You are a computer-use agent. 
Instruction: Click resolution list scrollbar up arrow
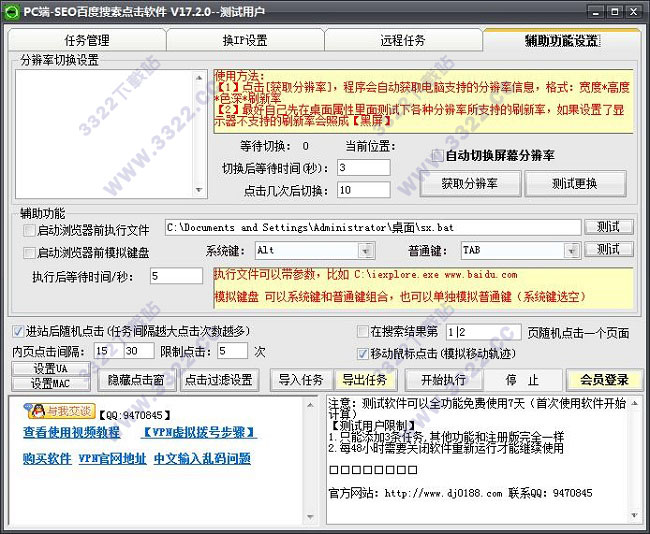click(199, 78)
